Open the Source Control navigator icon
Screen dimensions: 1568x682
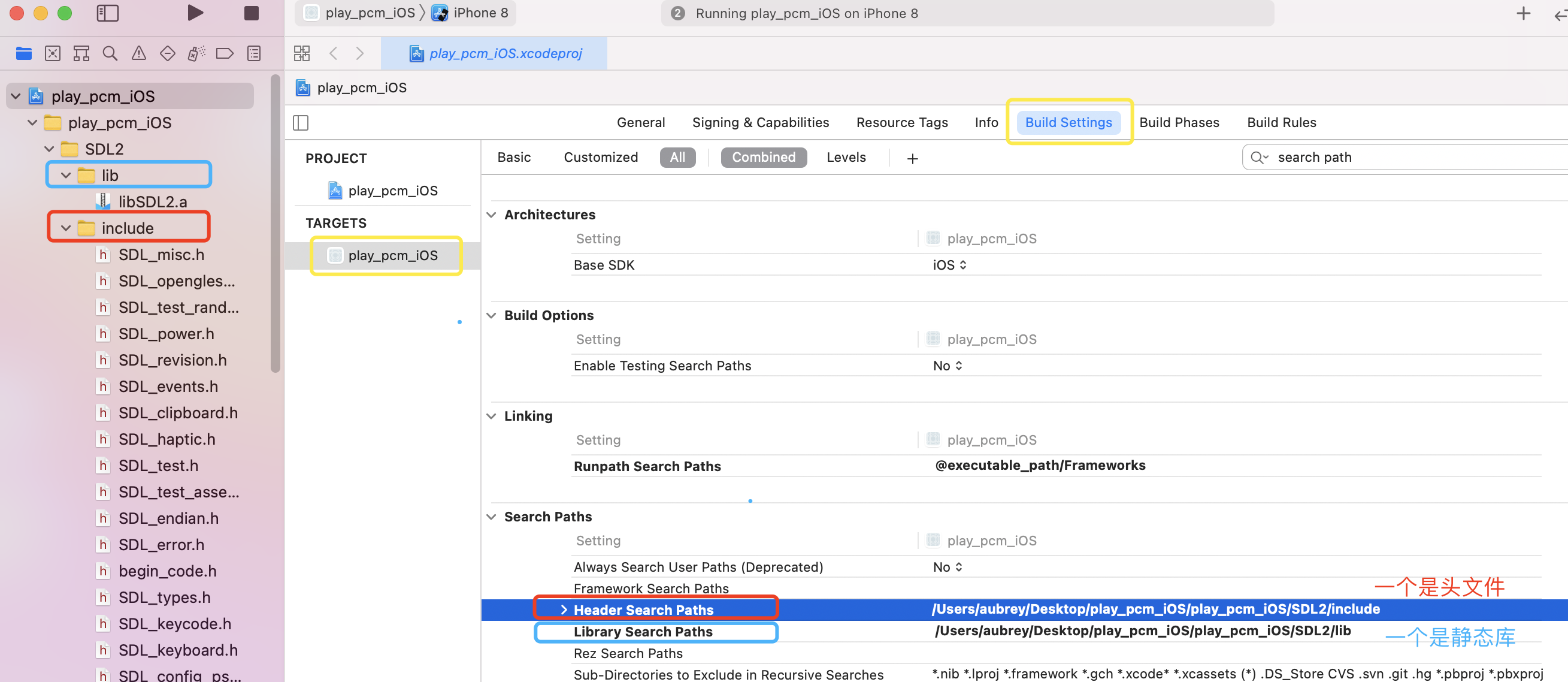coord(52,53)
